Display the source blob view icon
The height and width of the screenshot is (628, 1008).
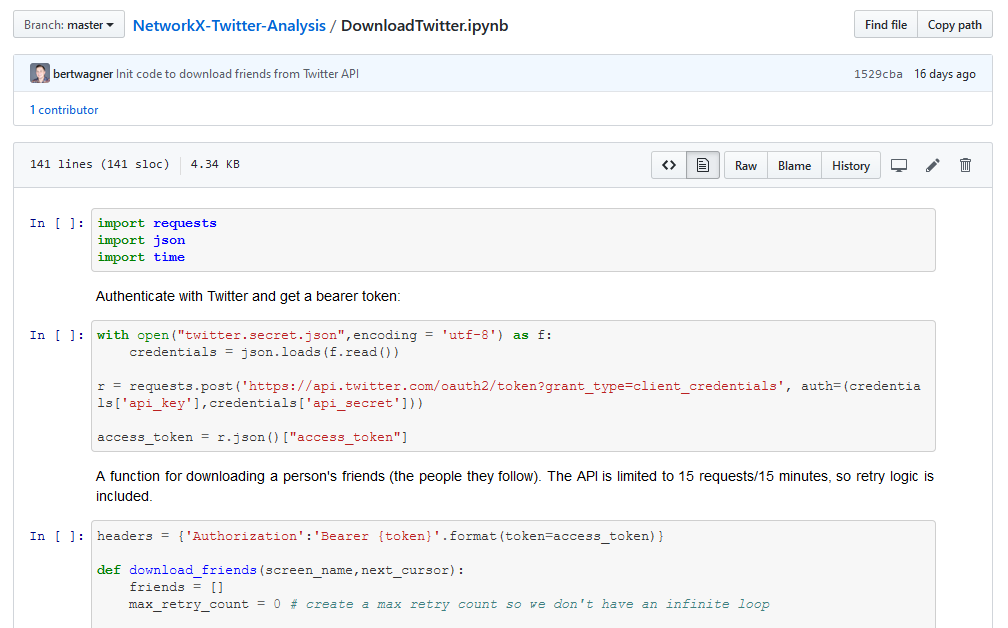click(669, 165)
